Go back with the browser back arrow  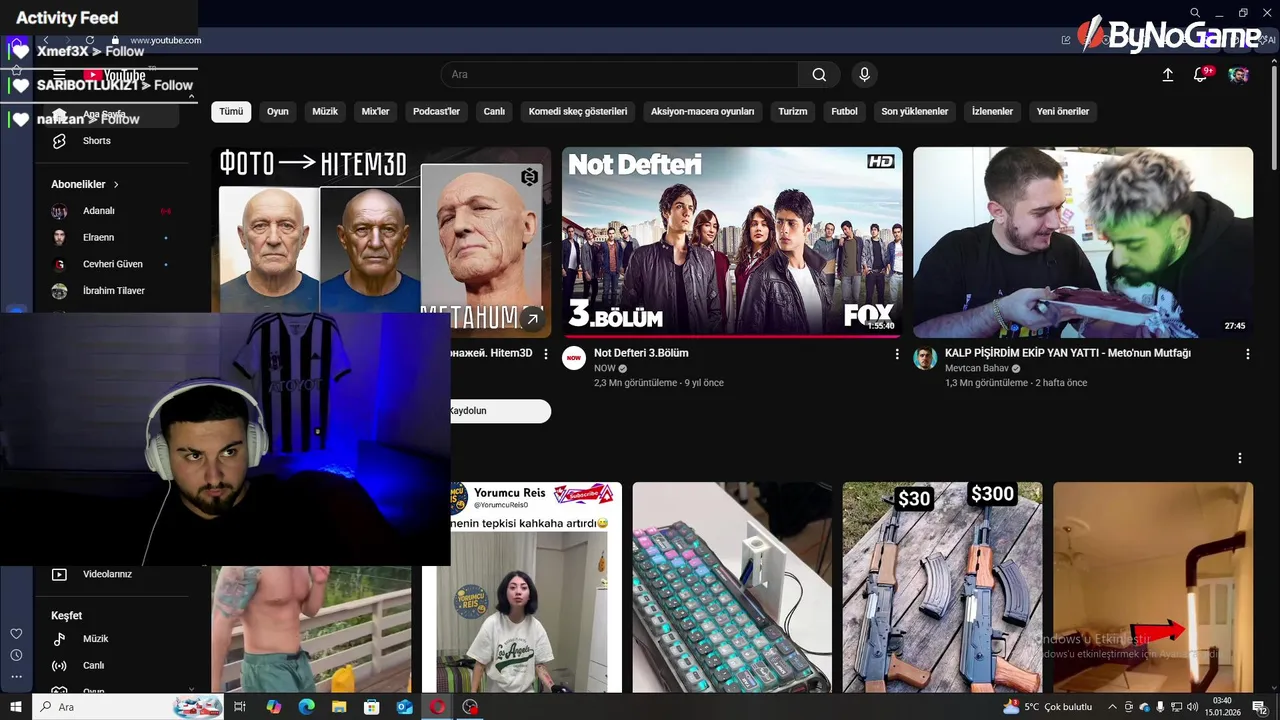point(45,40)
